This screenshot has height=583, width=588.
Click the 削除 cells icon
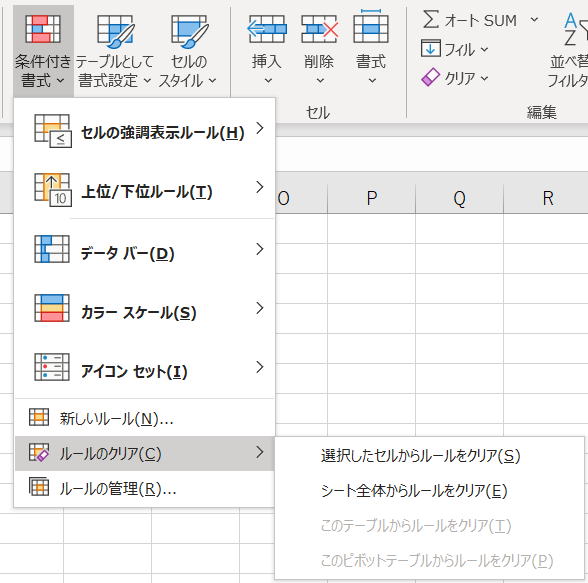[319, 29]
